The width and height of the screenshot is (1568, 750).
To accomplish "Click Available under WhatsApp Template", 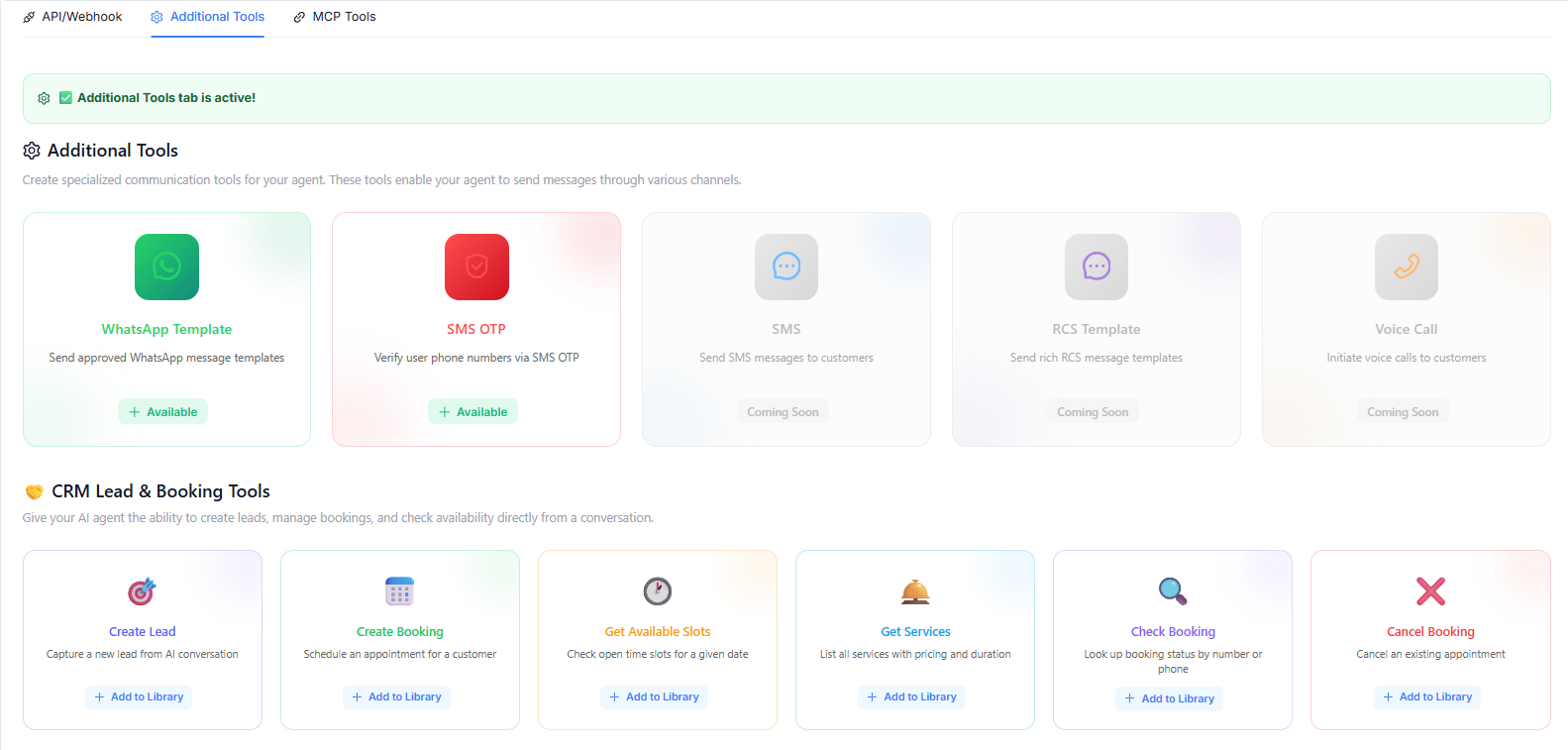I will 162,412.
